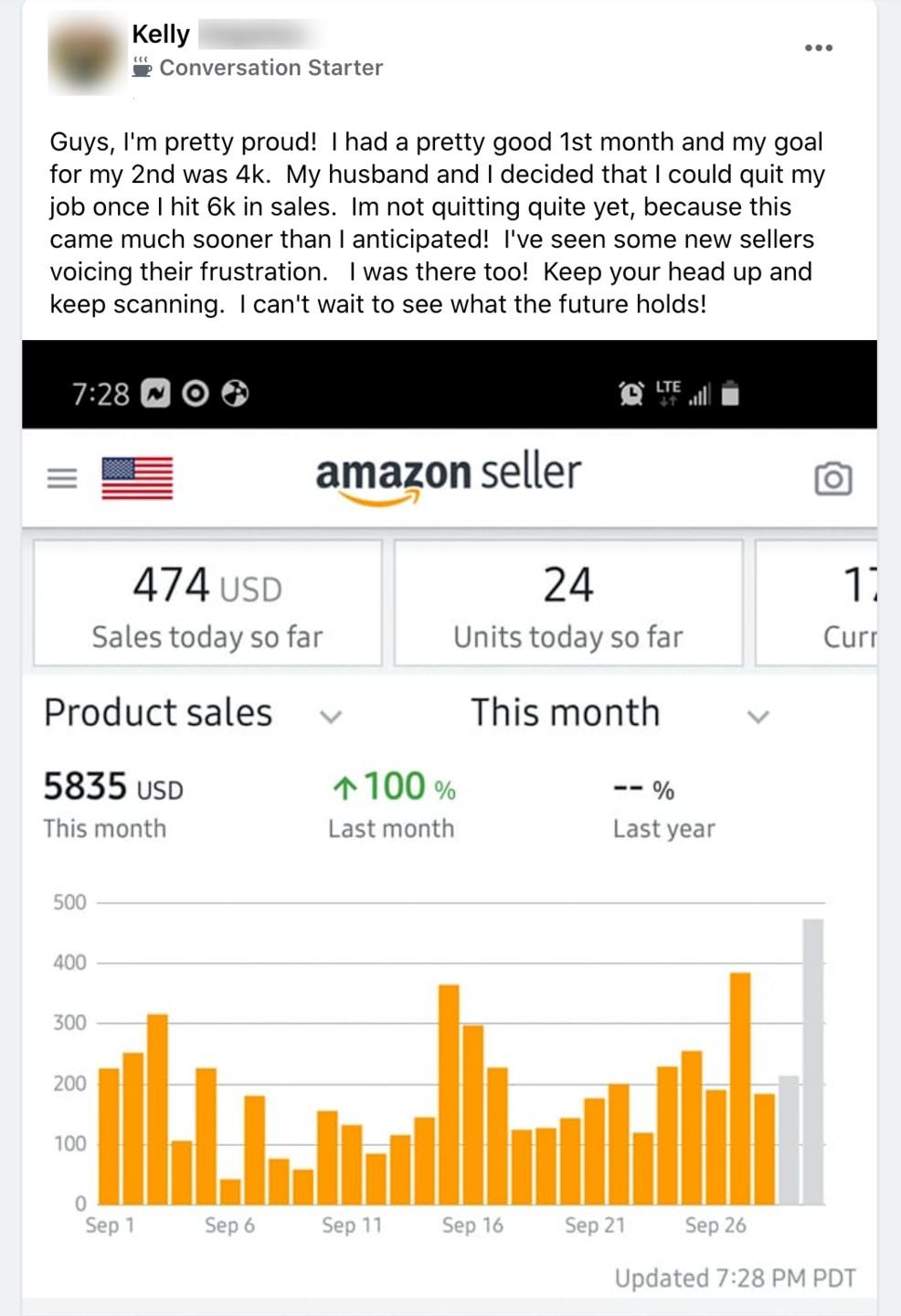901x1316 pixels.
Task: Click Kelly's blurred profile picture
Action: tap(85, 55)
